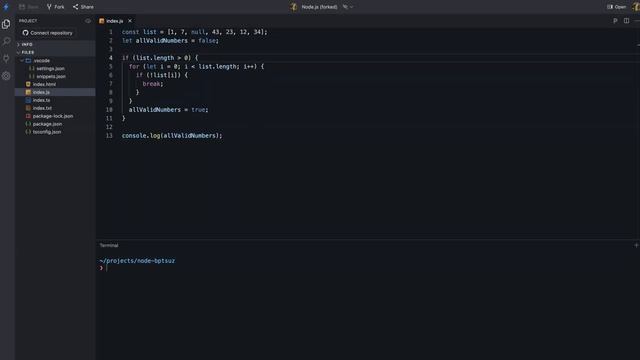Click the ~/projects/node-bptsuz path text

coord(137,261)
